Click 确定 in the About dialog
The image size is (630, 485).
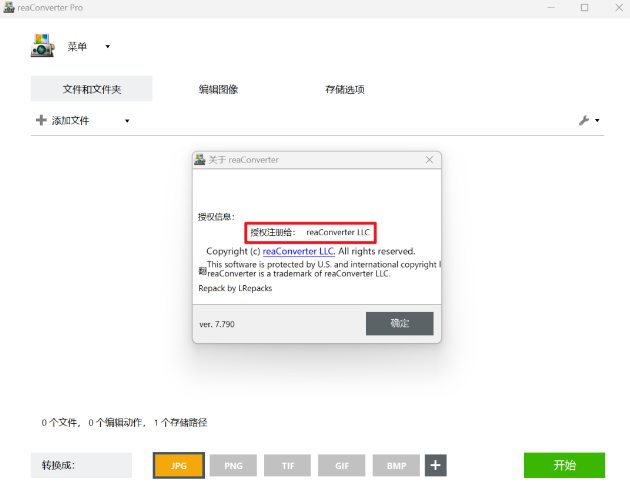coord(399,323)
